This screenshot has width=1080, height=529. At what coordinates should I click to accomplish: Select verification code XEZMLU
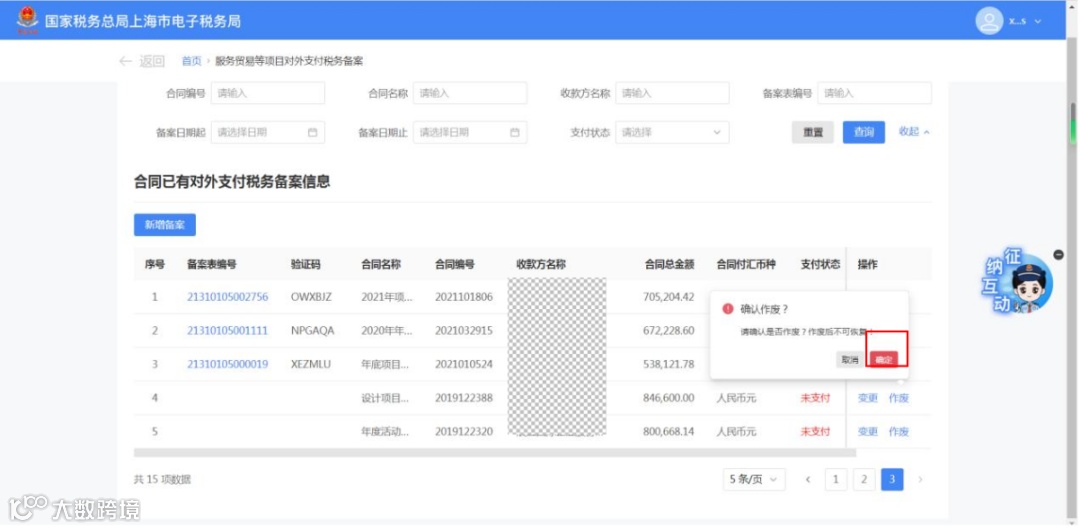(x=311, y=364)
